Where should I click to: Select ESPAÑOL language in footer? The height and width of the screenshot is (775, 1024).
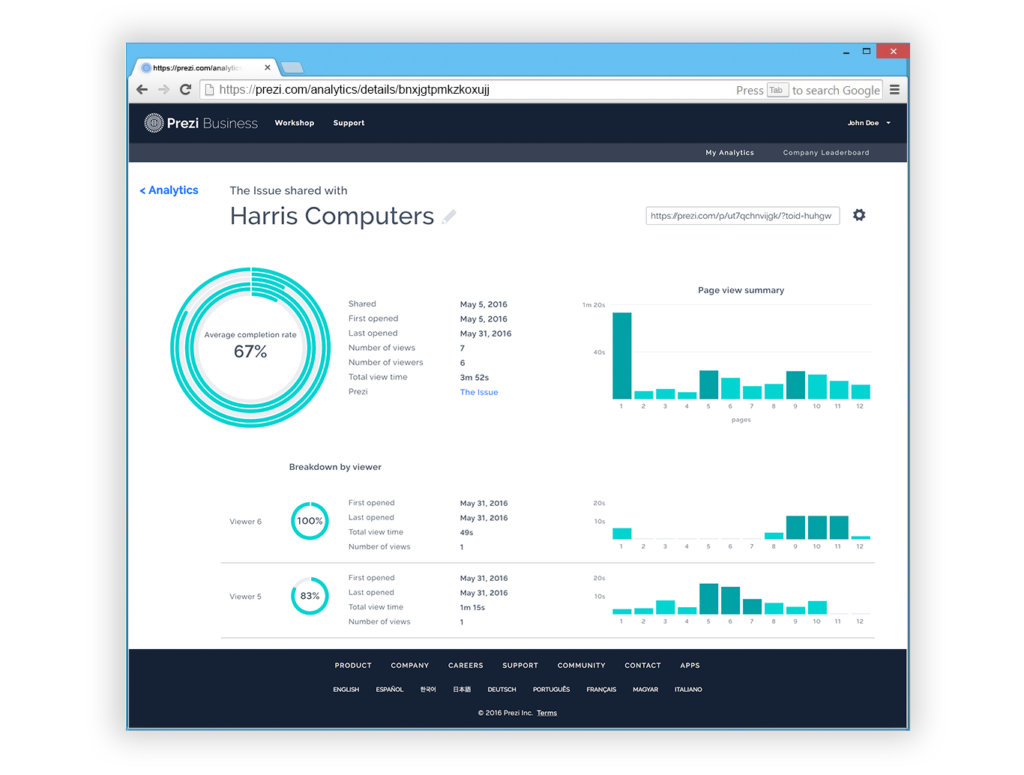(x=389, y=689)
